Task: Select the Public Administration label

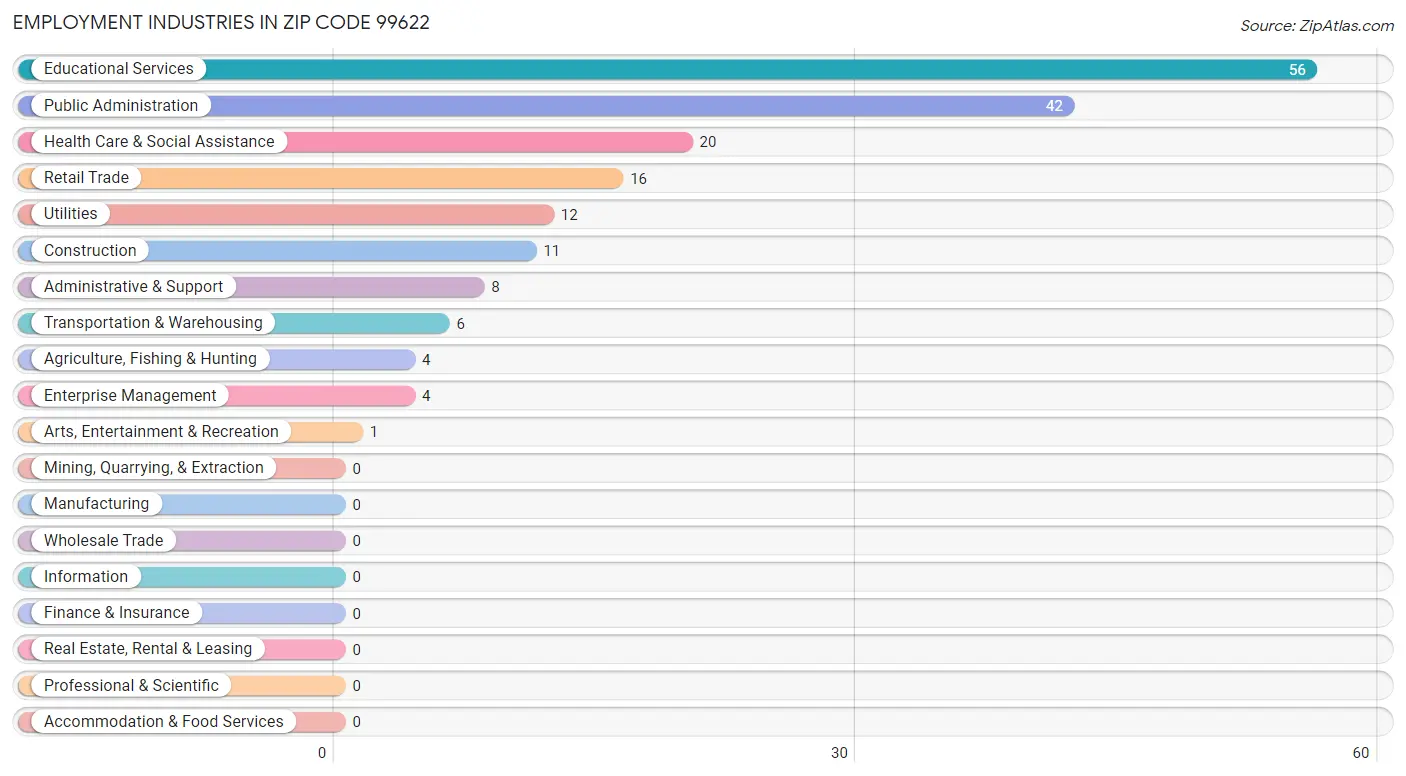Action: (x=121, y=105)
